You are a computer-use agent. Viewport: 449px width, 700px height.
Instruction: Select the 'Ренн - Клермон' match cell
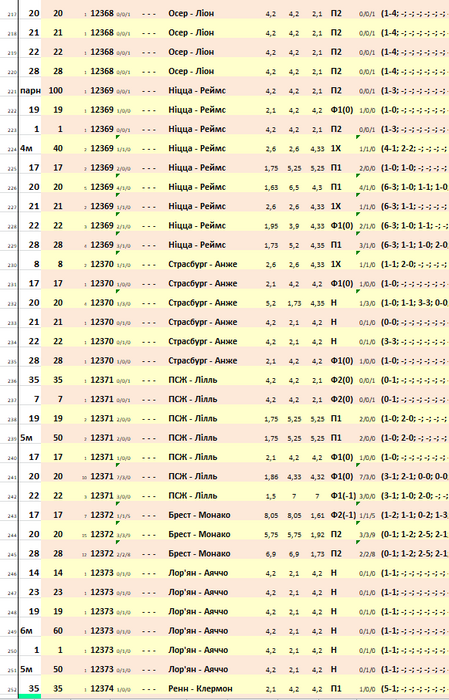[x=200, y=688]
